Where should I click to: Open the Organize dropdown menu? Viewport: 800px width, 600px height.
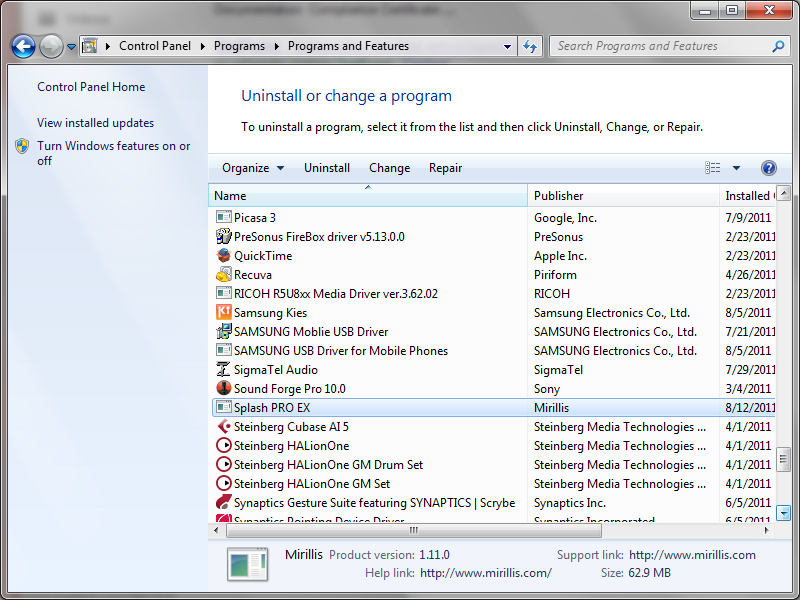[253, 168]
